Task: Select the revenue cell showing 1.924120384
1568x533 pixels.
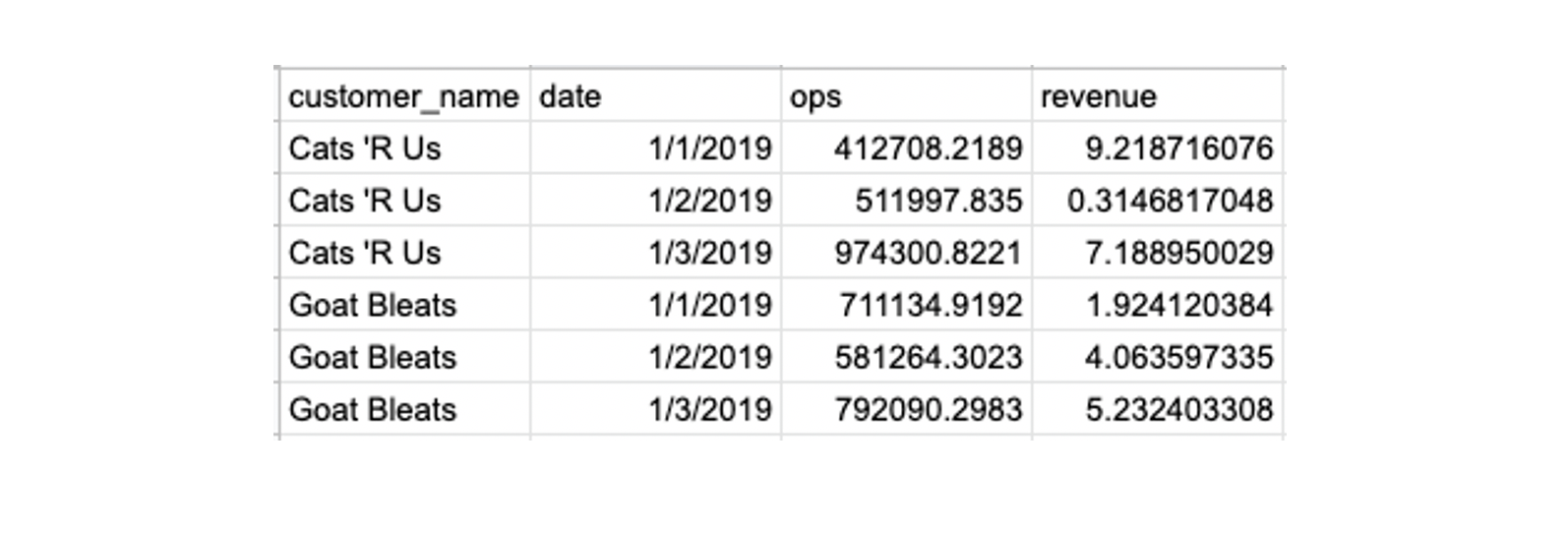Action: click(1158, 304)
